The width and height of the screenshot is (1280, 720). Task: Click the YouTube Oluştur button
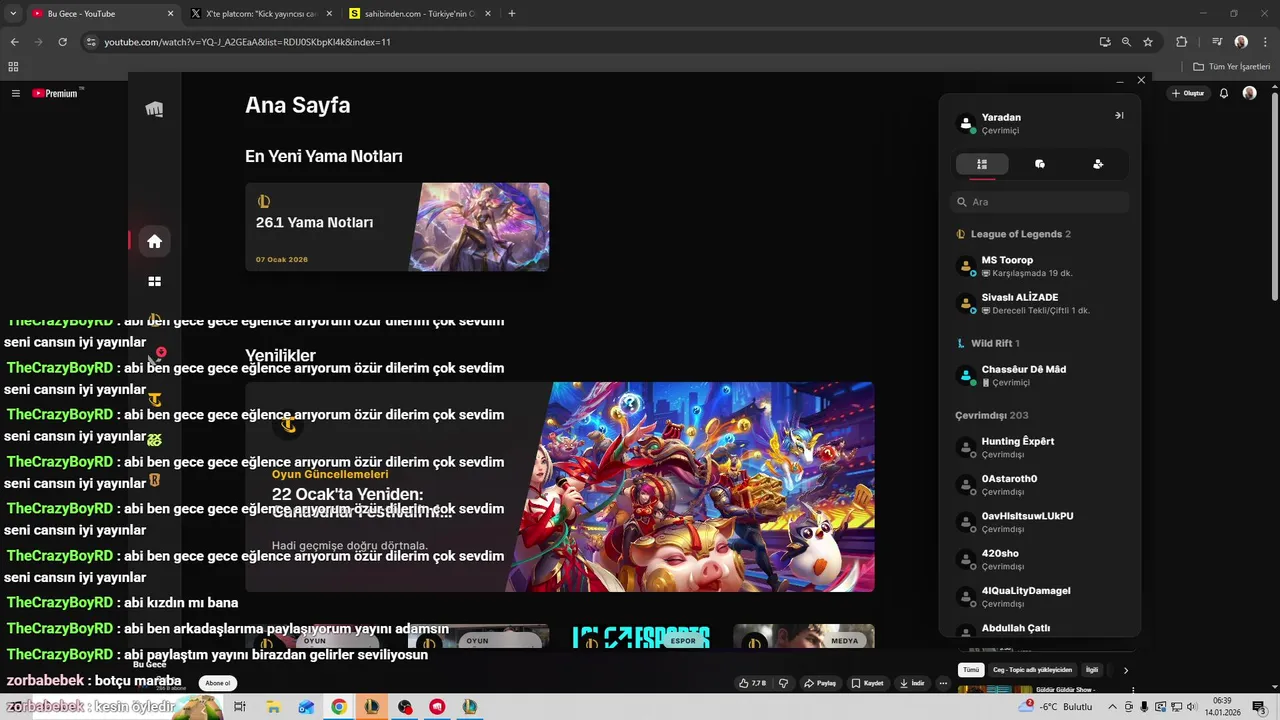(1188, 93)
